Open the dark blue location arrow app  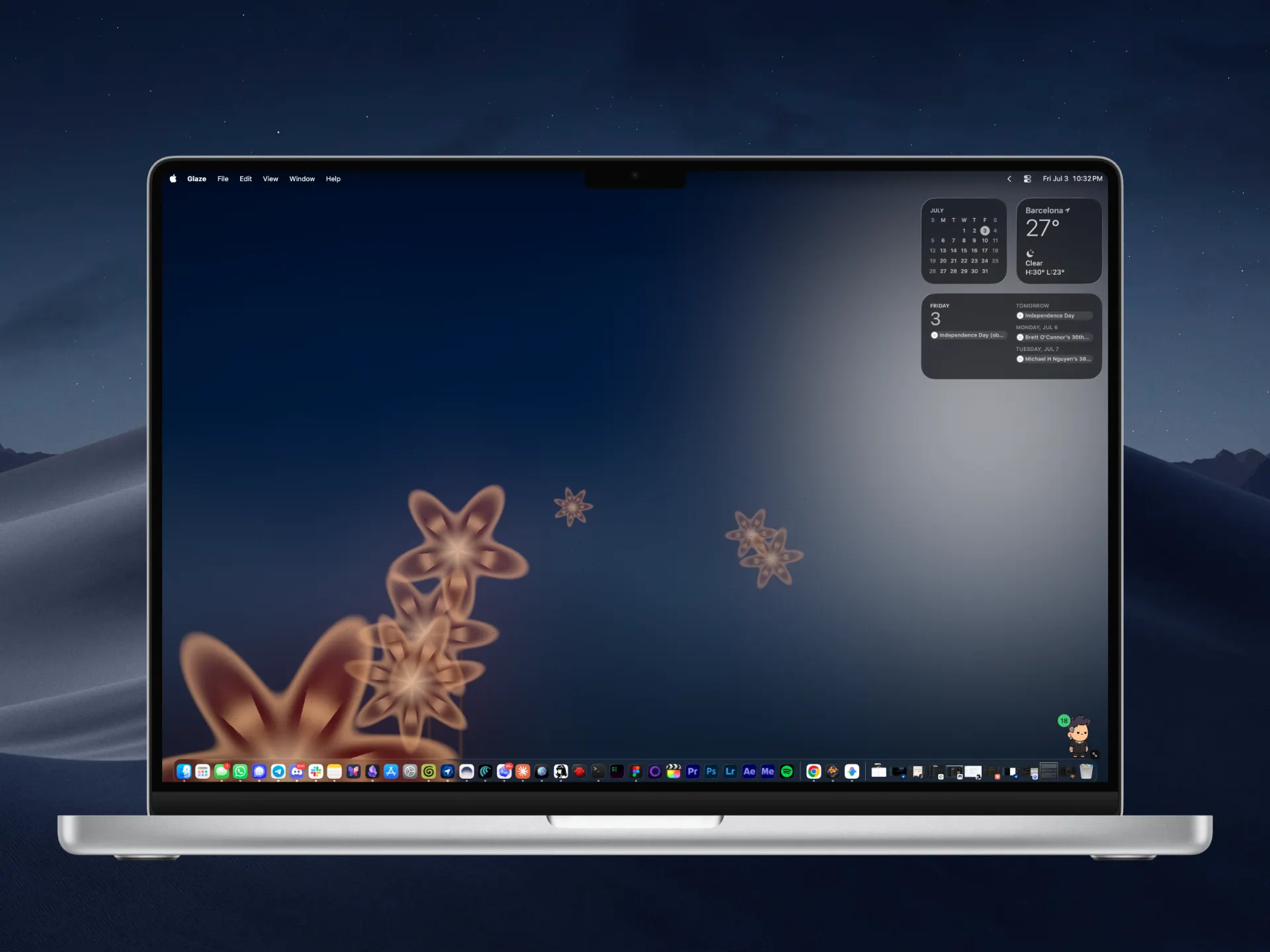pyautogui.click(x=448, y=772)
